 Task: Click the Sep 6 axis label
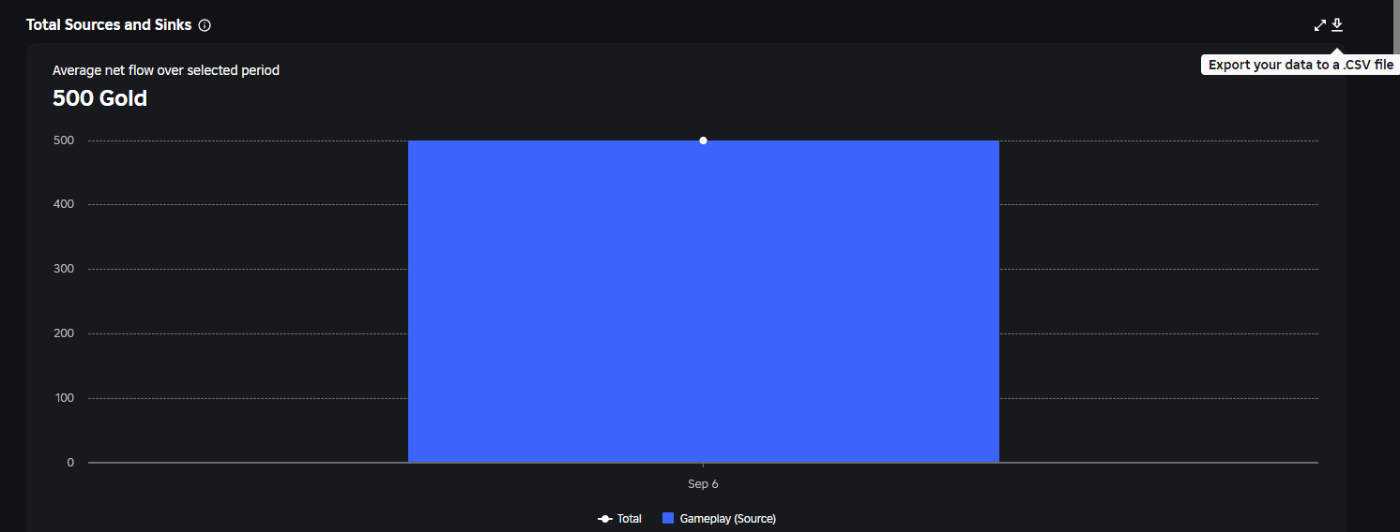703,484
